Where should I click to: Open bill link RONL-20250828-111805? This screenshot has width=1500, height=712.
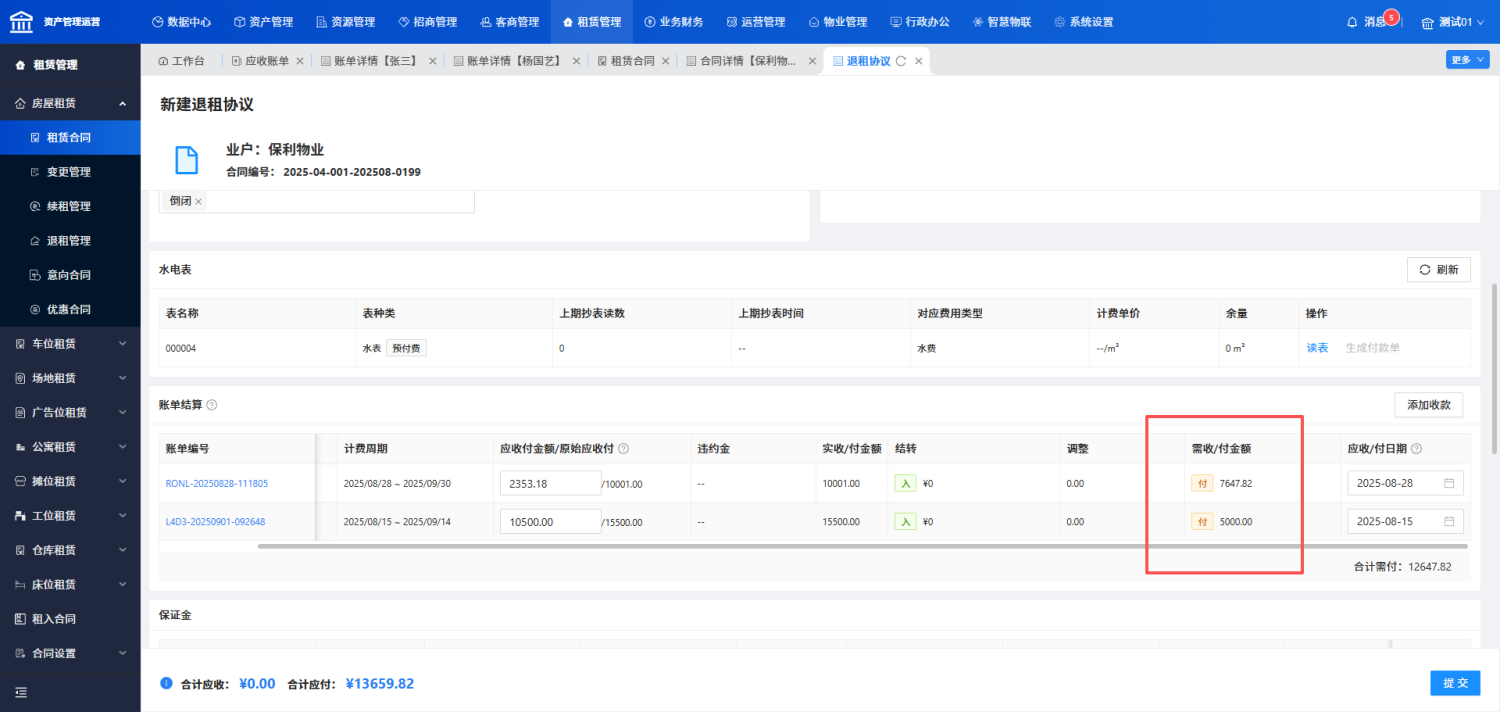[x=216, y=484]
